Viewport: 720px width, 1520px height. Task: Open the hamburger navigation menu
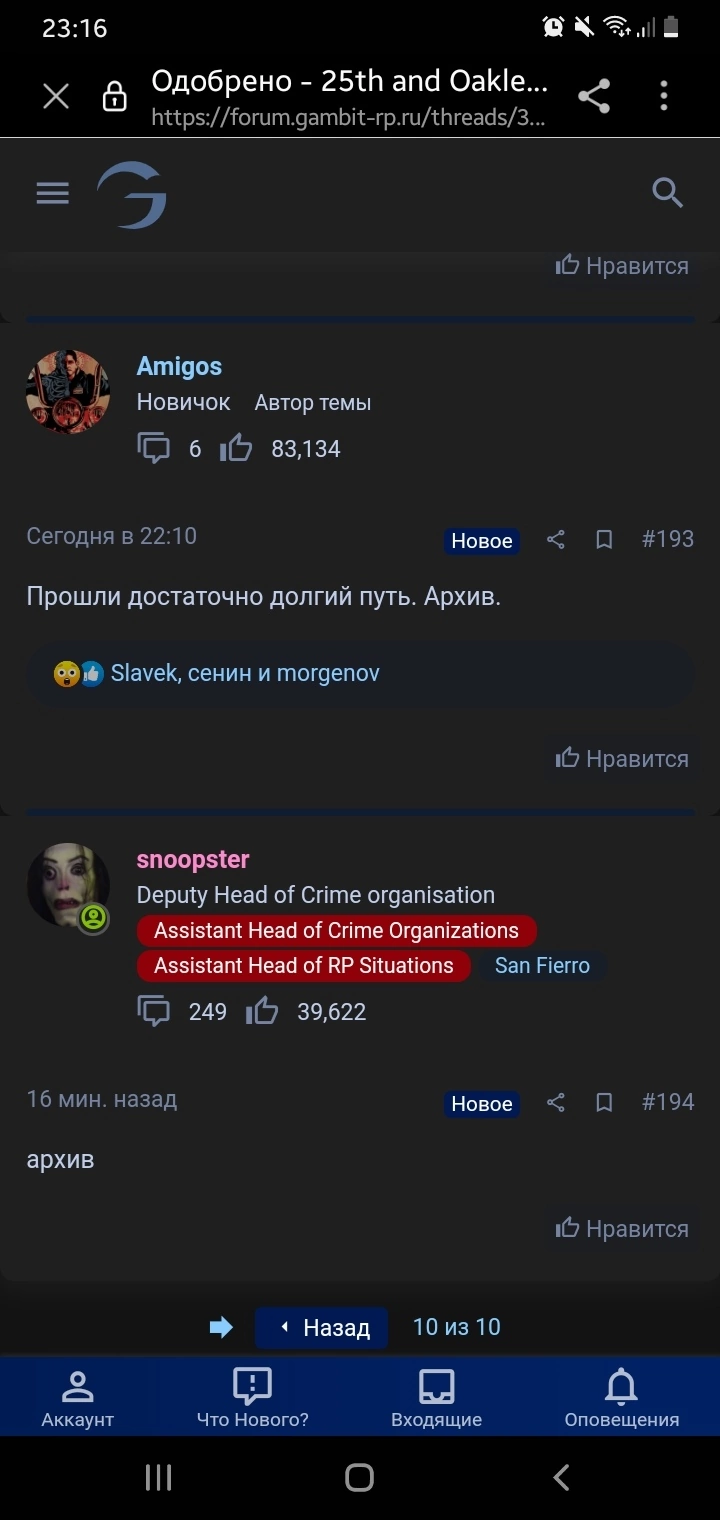click(x=52, y=193)
